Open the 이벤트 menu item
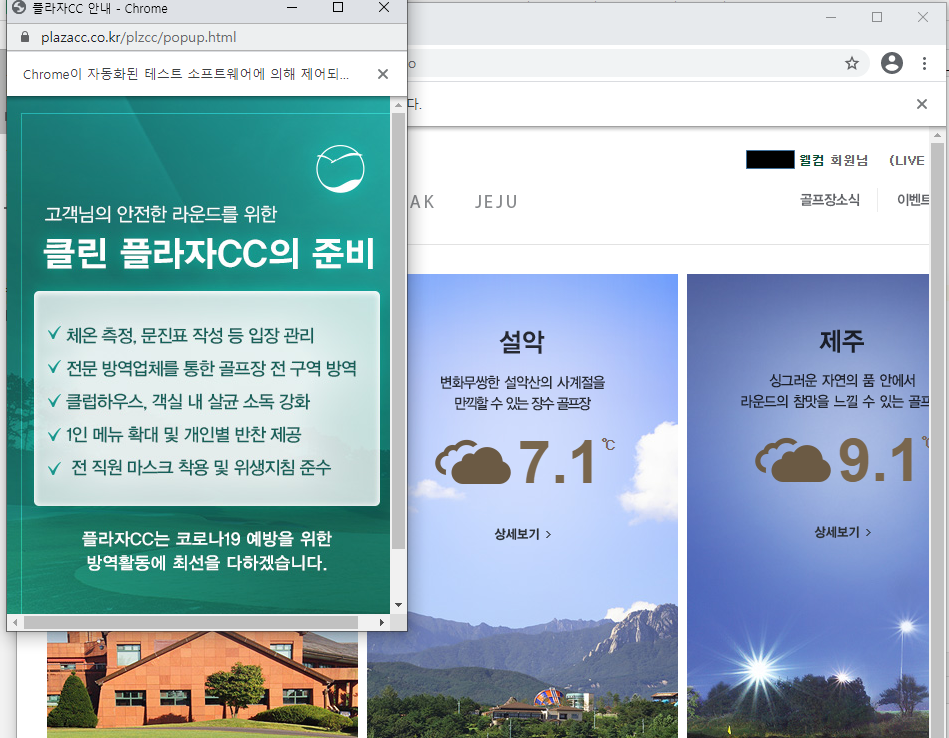This screenshot has width=949, height=738. coord(913,200)
